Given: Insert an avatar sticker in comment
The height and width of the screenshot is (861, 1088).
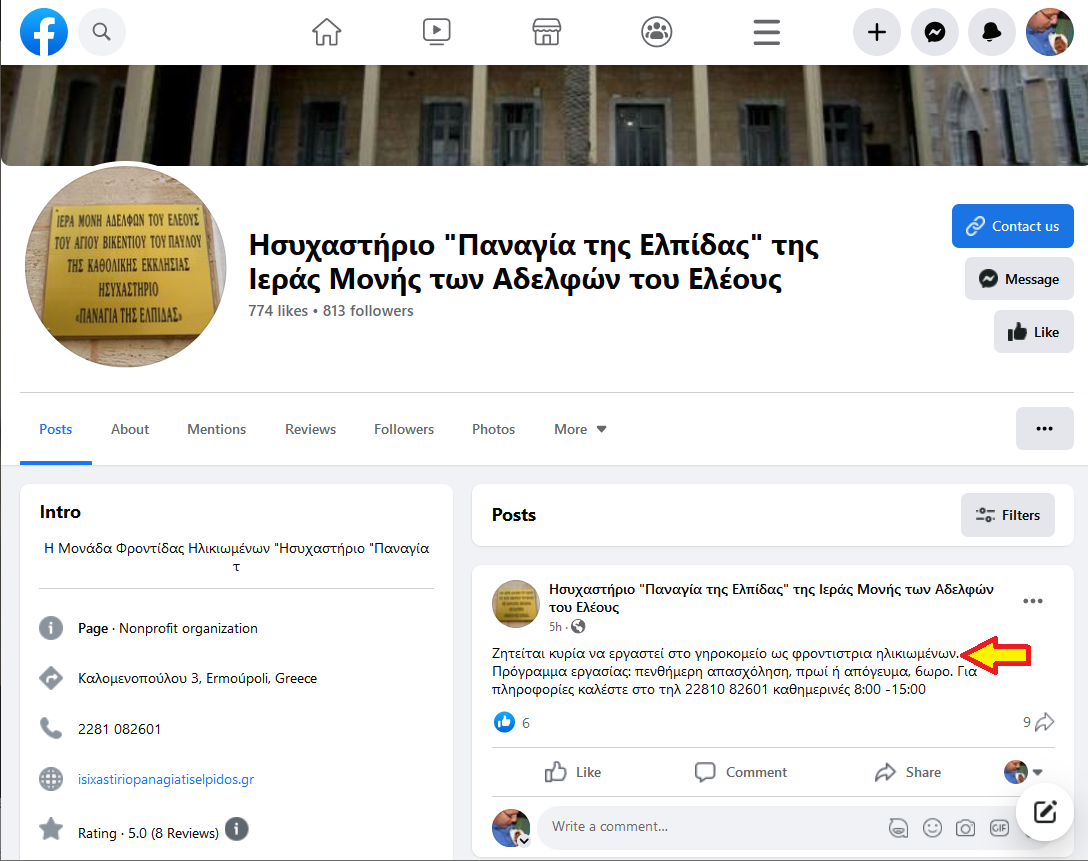Looking at the screenshot, I should [x=899, y=828].
